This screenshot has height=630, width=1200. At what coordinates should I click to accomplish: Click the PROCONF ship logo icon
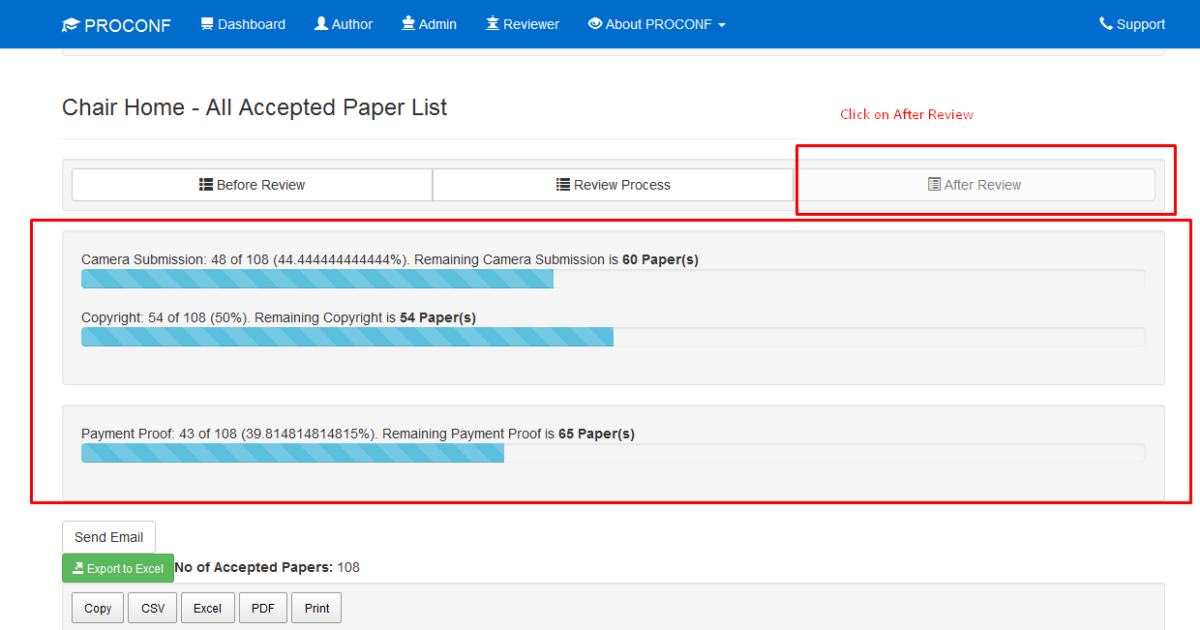(71, 23)
